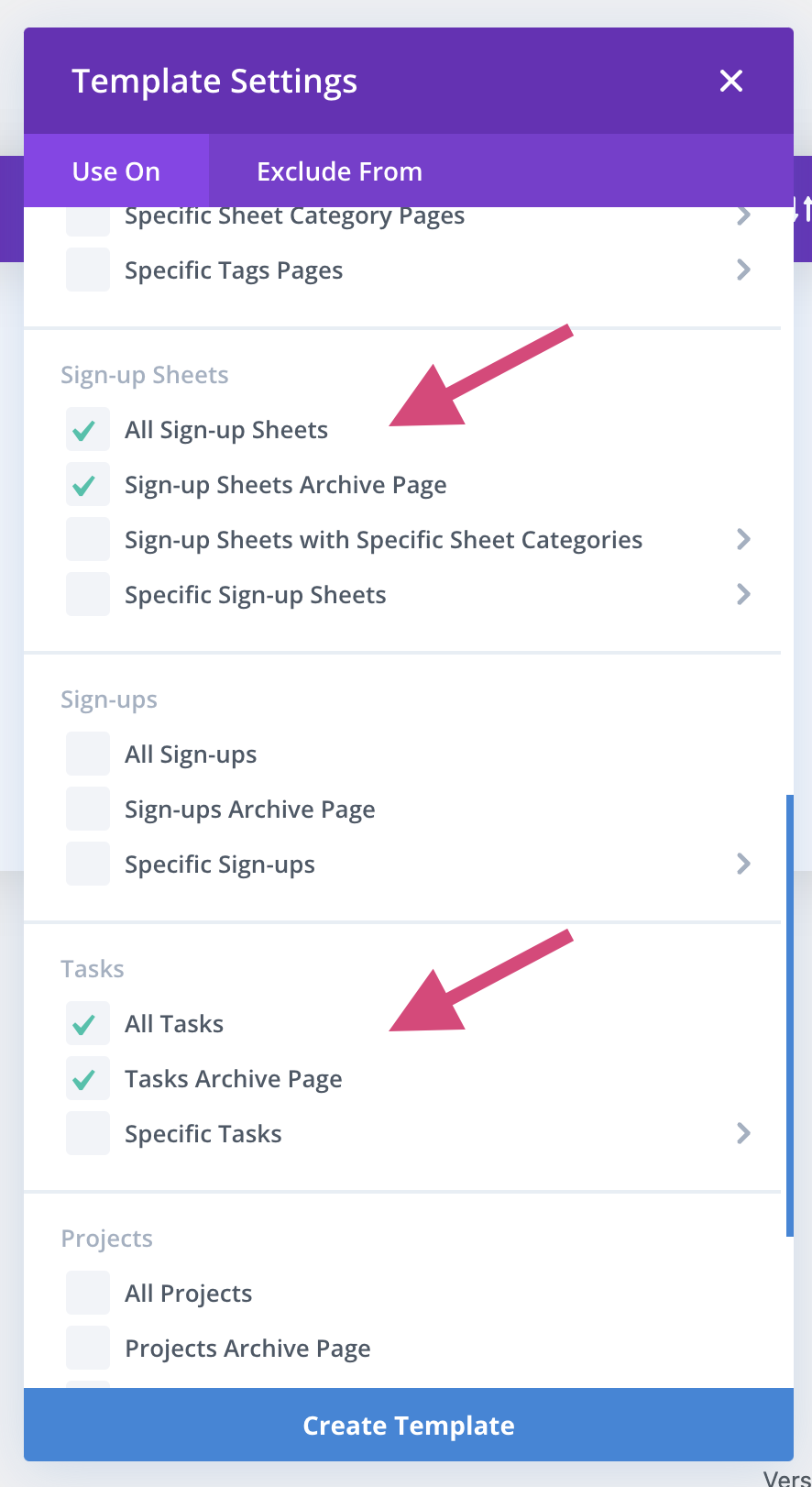Close the Template Settings dialog
Image resolution: width=812 pixels, height=1487 pixels.
731,81
